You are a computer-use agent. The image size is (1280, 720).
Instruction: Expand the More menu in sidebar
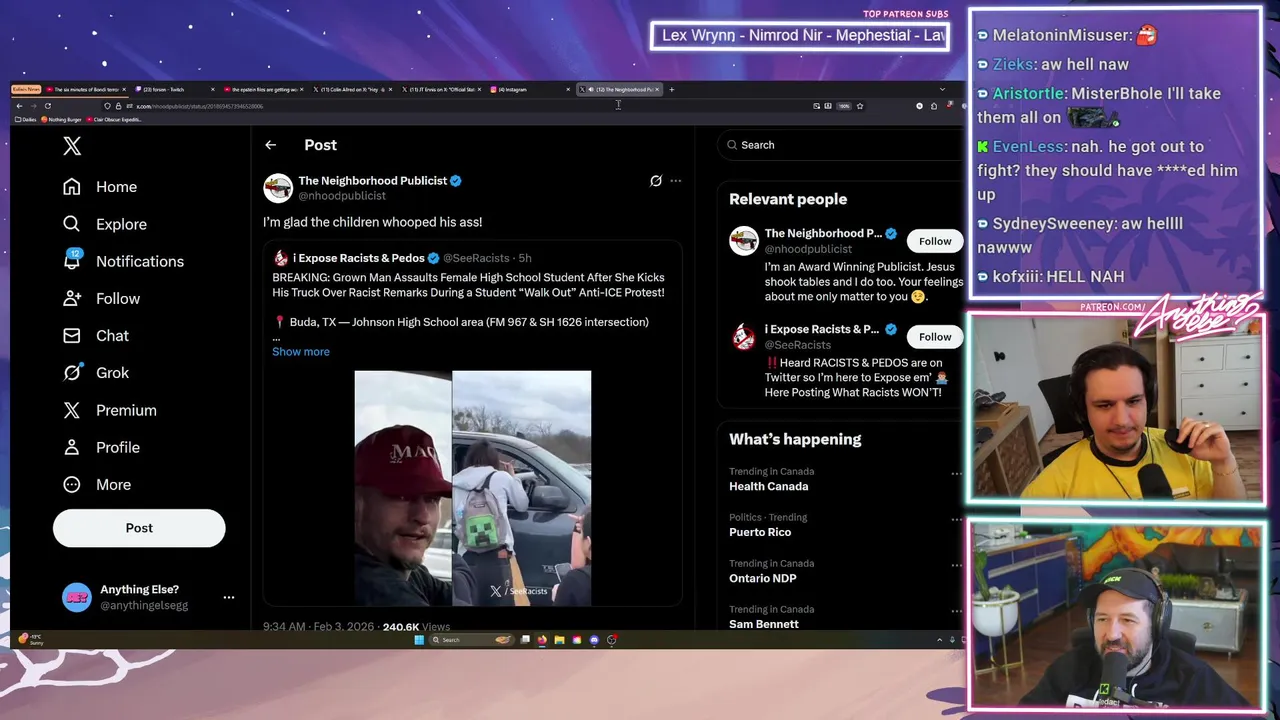(x=97, y=485)
